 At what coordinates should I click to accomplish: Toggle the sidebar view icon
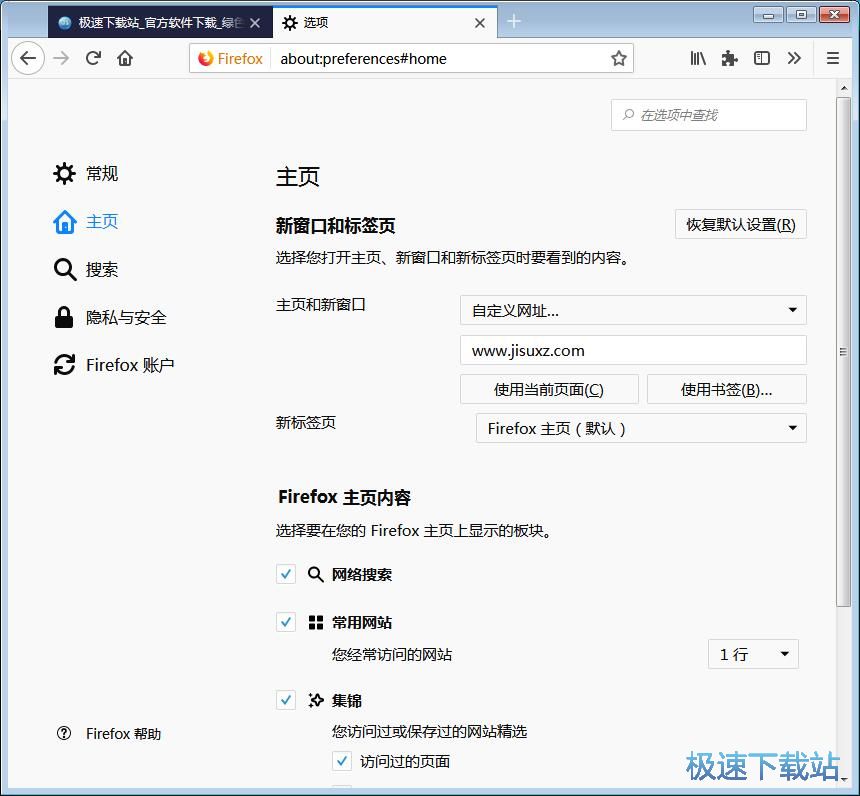point(762,58)
